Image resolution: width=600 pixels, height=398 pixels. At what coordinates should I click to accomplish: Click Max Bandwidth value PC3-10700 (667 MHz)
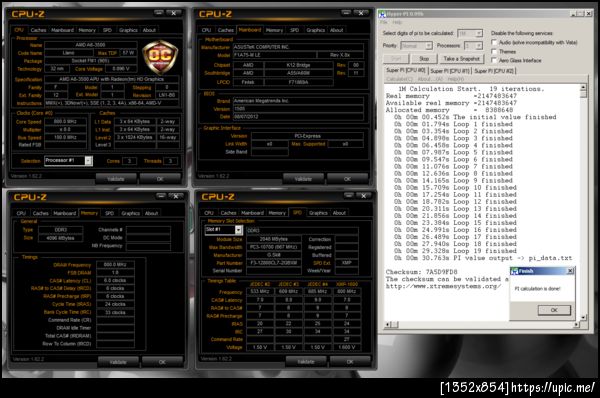tap(274, 247)
